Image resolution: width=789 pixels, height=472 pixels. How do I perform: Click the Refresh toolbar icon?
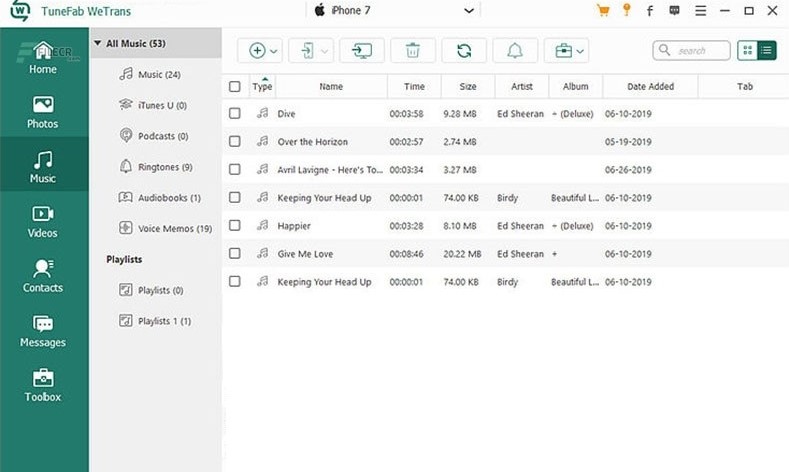point(464,51)
